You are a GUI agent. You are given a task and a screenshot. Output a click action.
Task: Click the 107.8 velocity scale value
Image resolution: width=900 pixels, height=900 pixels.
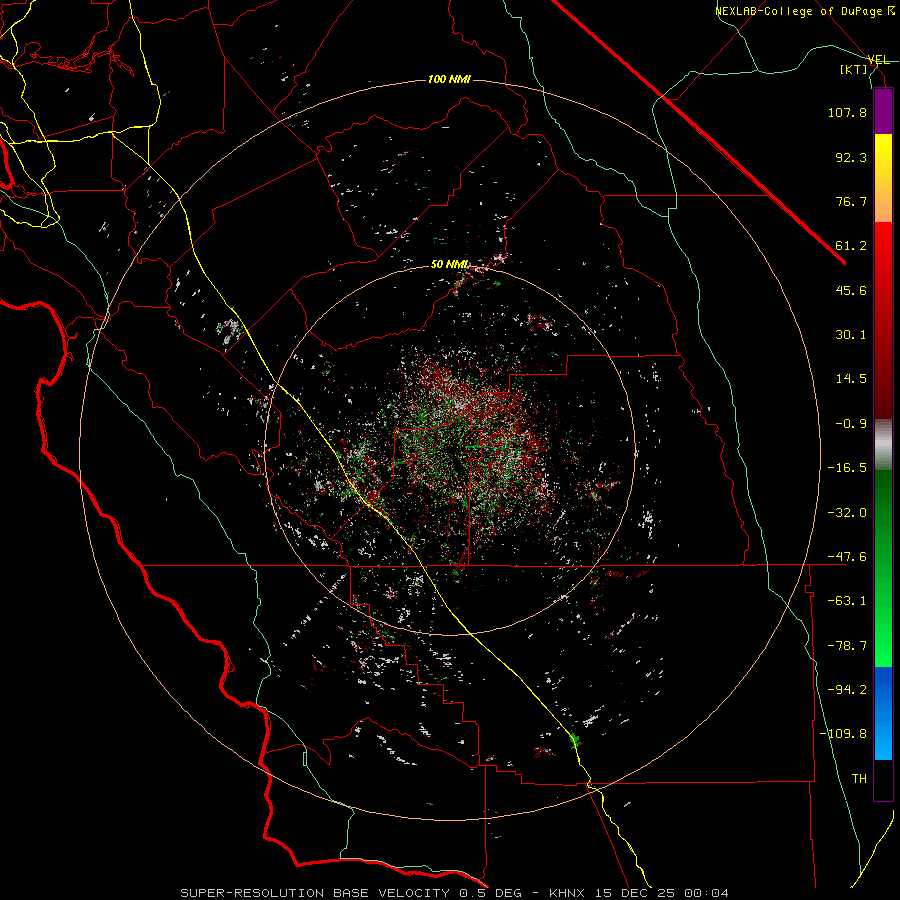point(847,112)
